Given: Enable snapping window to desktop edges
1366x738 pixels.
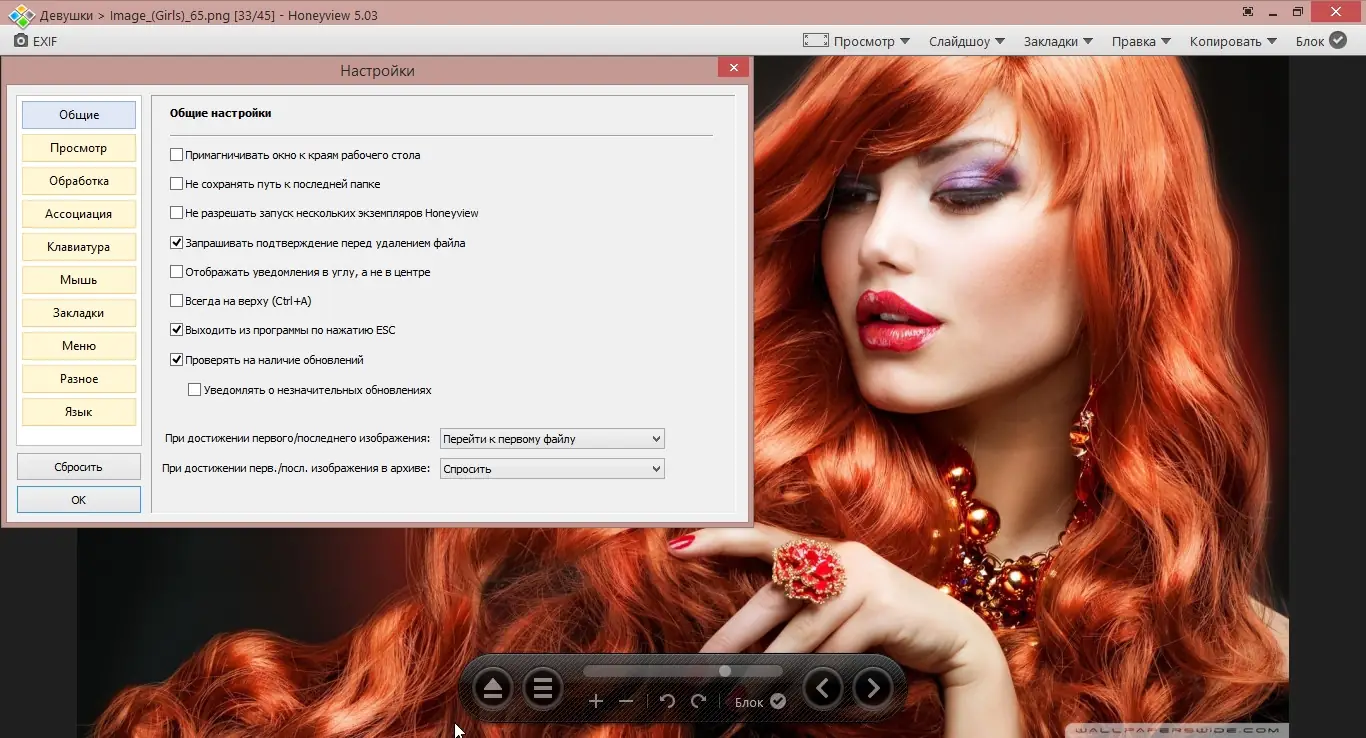Looking at the screenshot, I should pyautogui.click(x=177, y=155).
